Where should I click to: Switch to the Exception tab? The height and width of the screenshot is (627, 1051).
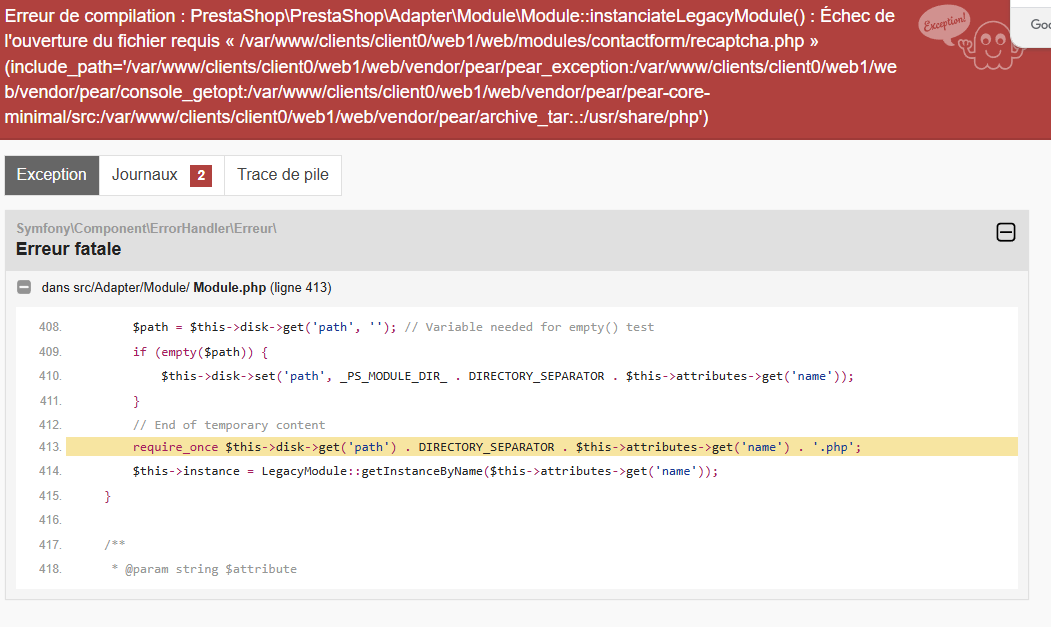tap(52, 175)
